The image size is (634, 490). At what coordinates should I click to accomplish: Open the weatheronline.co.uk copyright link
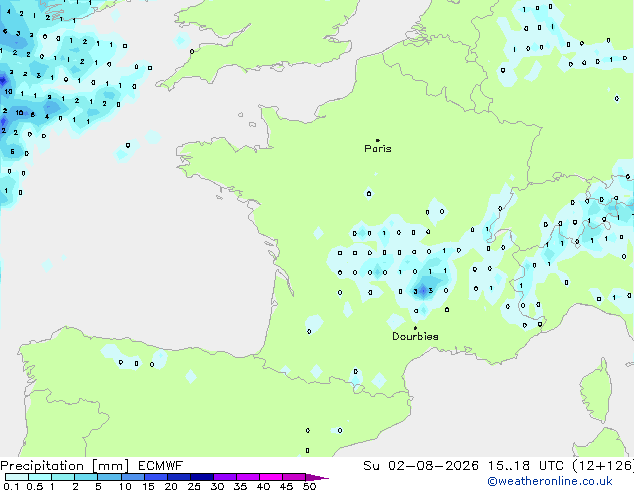550,481
